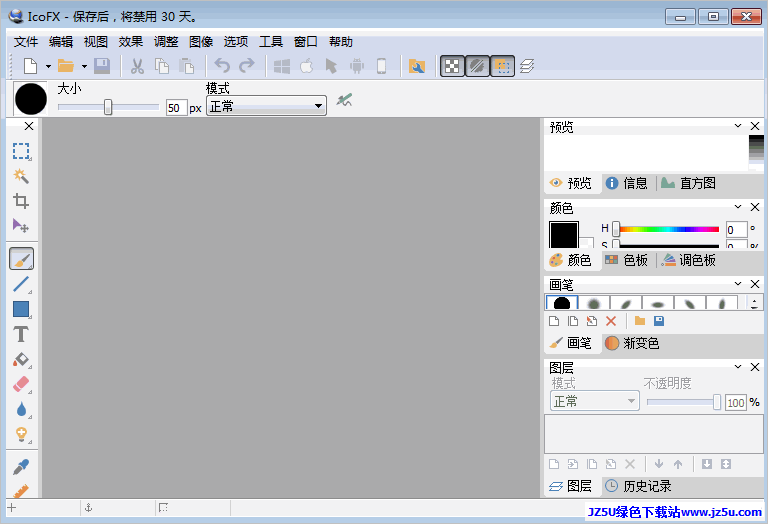The height and width of the screenshot is (524, 768).
Task: Expand the 颜色 panel options chevron
Action: click(738, 207)
